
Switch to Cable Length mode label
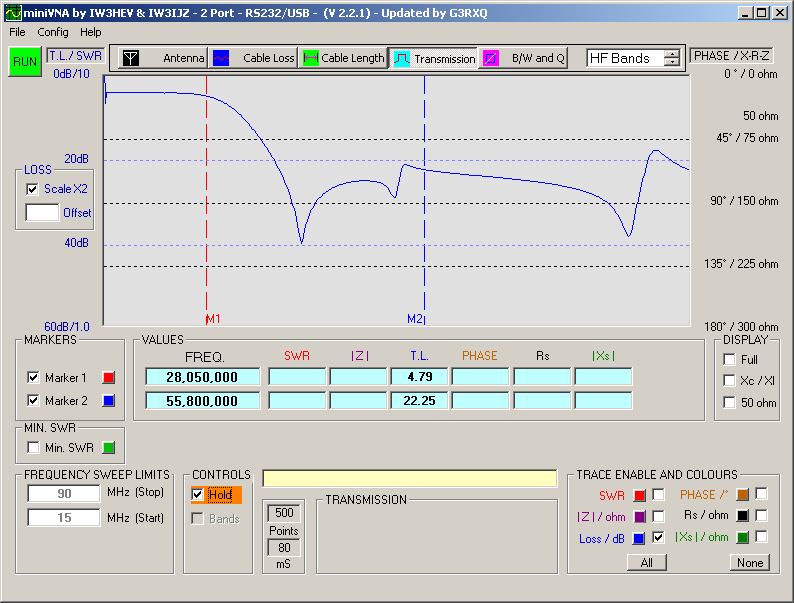pos(353,58)
